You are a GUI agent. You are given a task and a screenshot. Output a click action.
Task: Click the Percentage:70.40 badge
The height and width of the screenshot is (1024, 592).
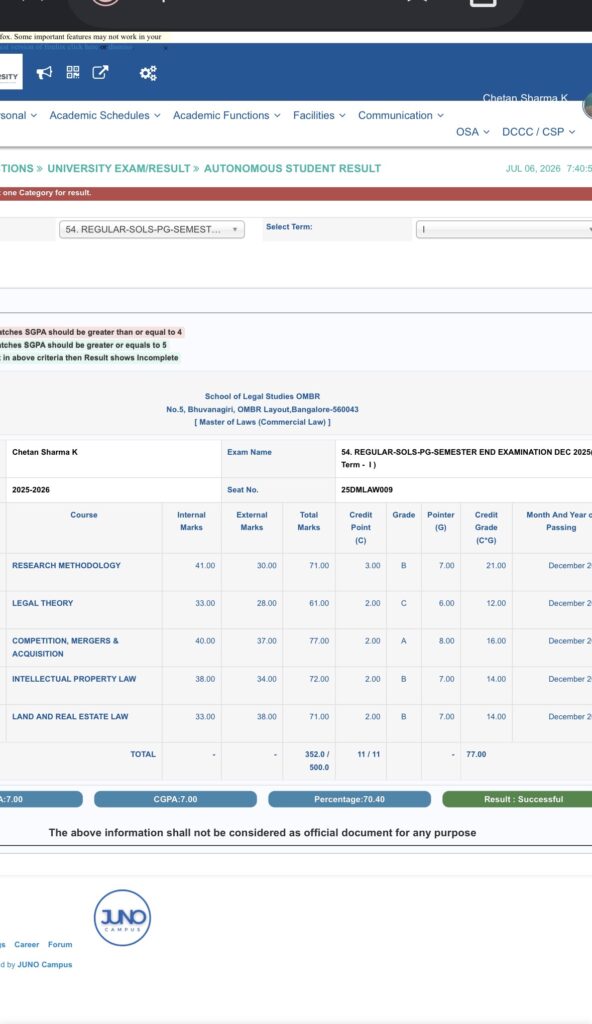[x=350, y=799]
